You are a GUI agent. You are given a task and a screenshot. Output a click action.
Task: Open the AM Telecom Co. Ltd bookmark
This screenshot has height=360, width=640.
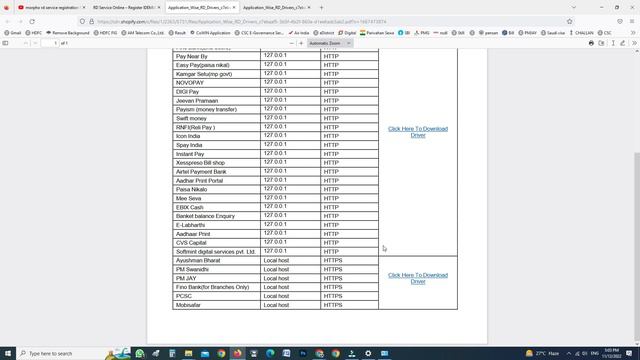(142, 33)
